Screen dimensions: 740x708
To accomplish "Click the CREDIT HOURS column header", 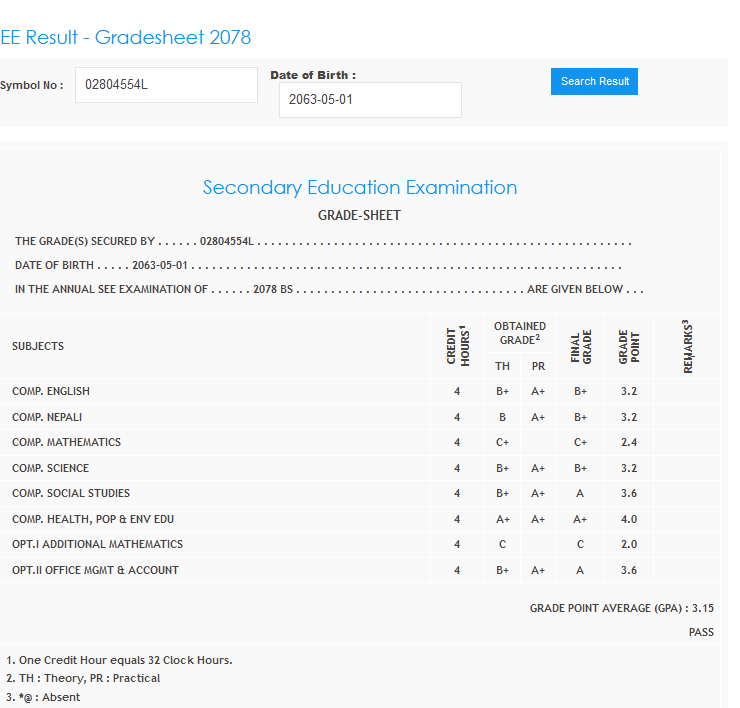I will (x=457, y=346).
